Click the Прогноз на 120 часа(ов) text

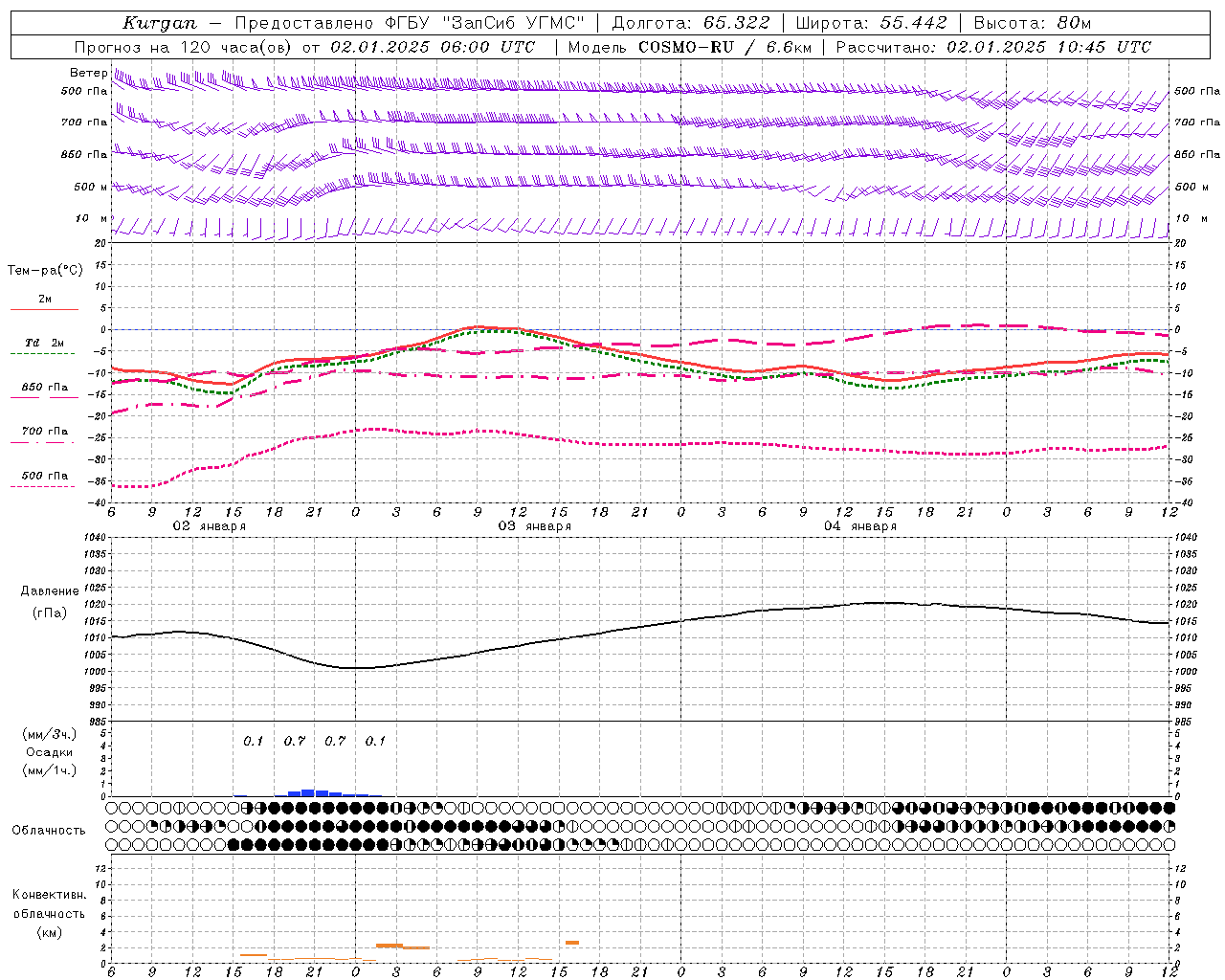click(185, 47)
